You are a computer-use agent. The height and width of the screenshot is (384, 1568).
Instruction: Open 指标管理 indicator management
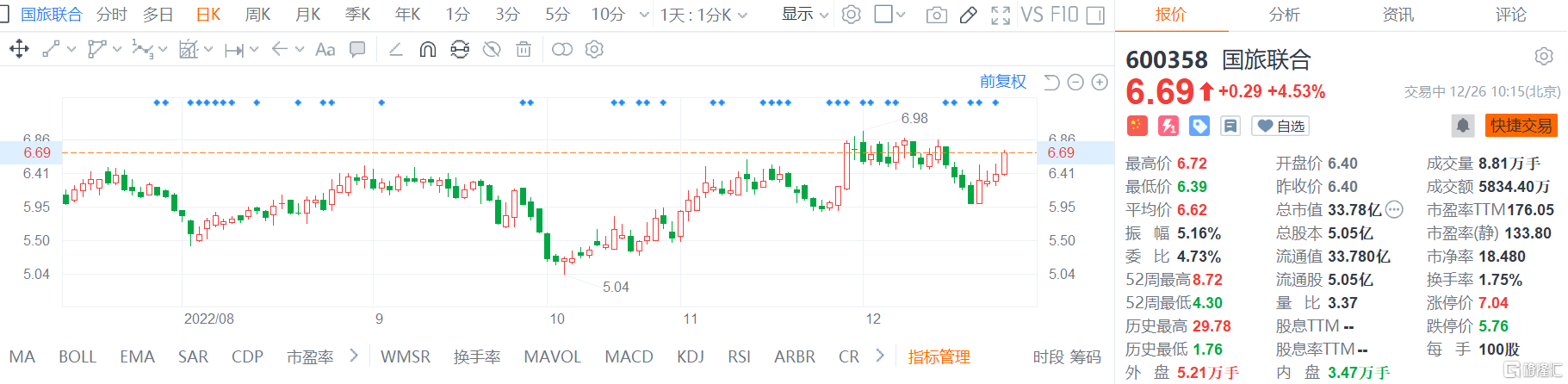click(939, 356)
